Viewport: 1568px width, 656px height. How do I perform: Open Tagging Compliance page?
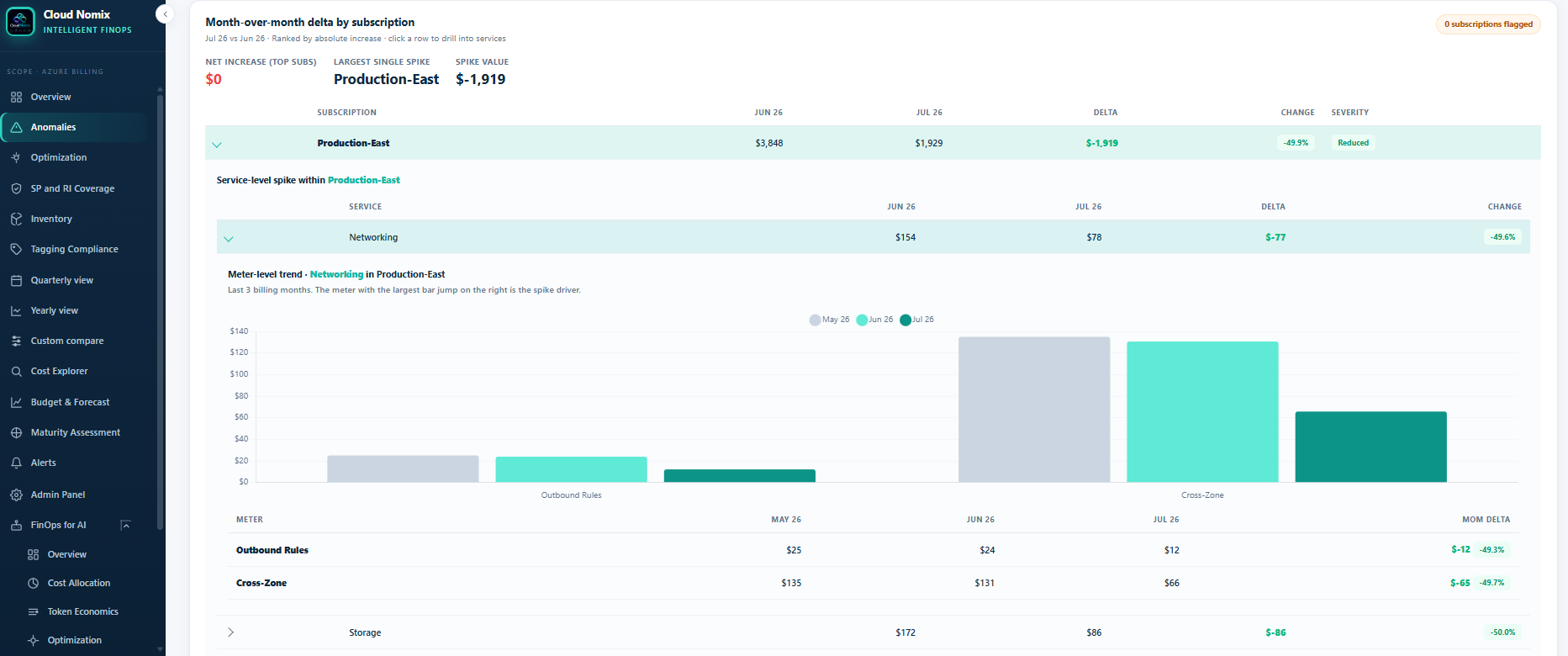pyautogui.click(x=73, y=249)
